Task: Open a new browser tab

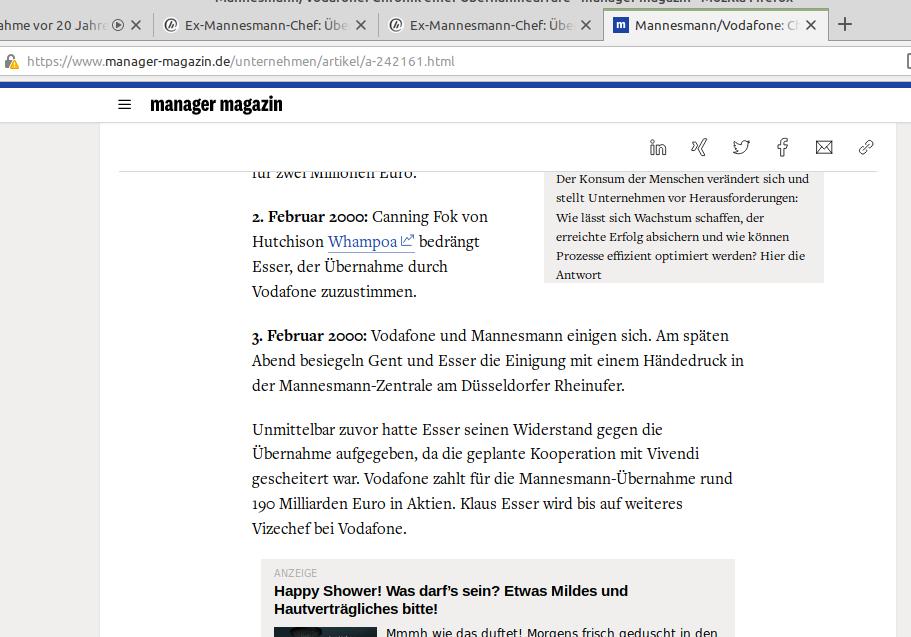Action: pos(845,24)
